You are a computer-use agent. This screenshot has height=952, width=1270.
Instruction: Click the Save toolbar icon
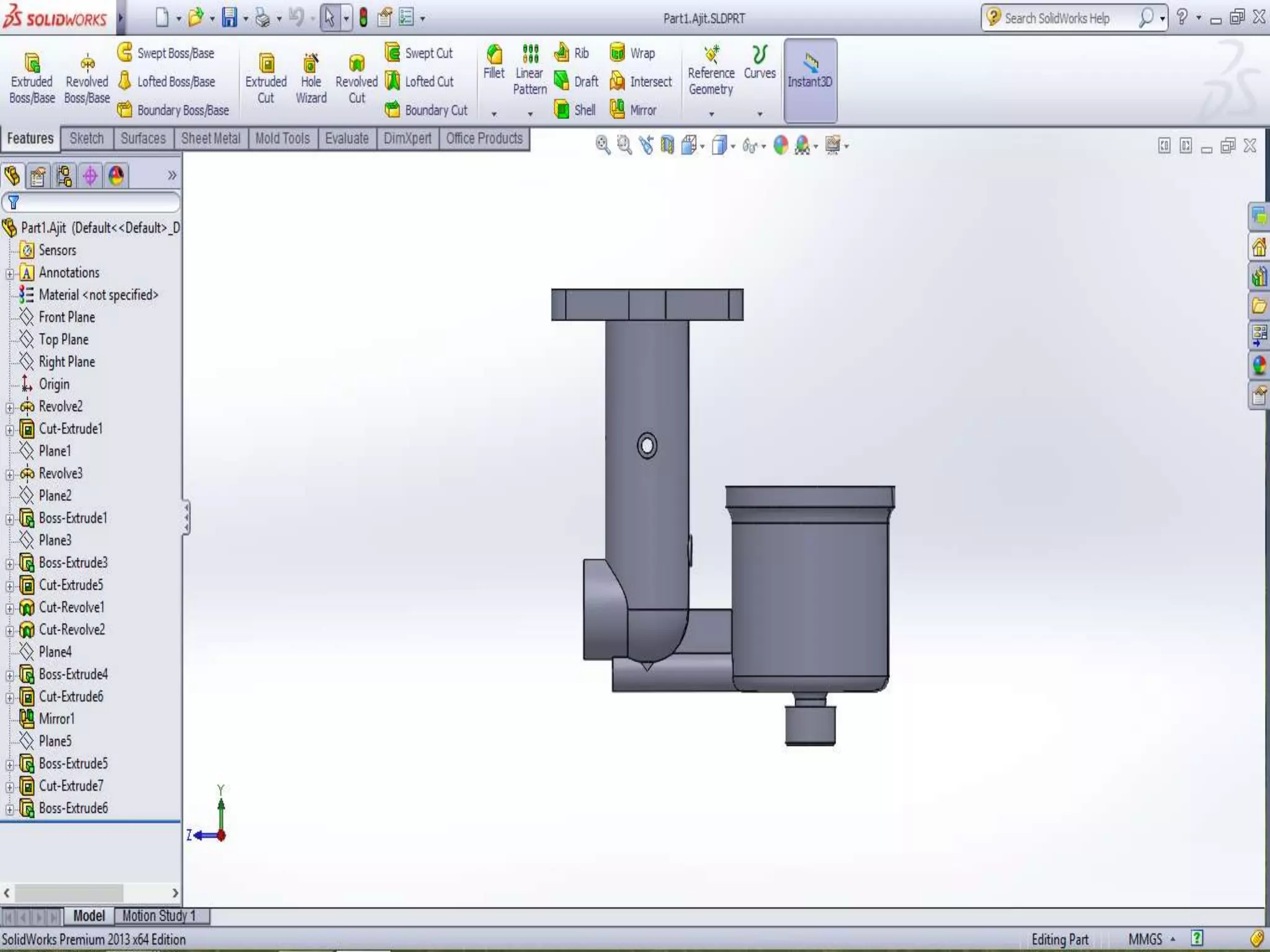click(229, 18)
